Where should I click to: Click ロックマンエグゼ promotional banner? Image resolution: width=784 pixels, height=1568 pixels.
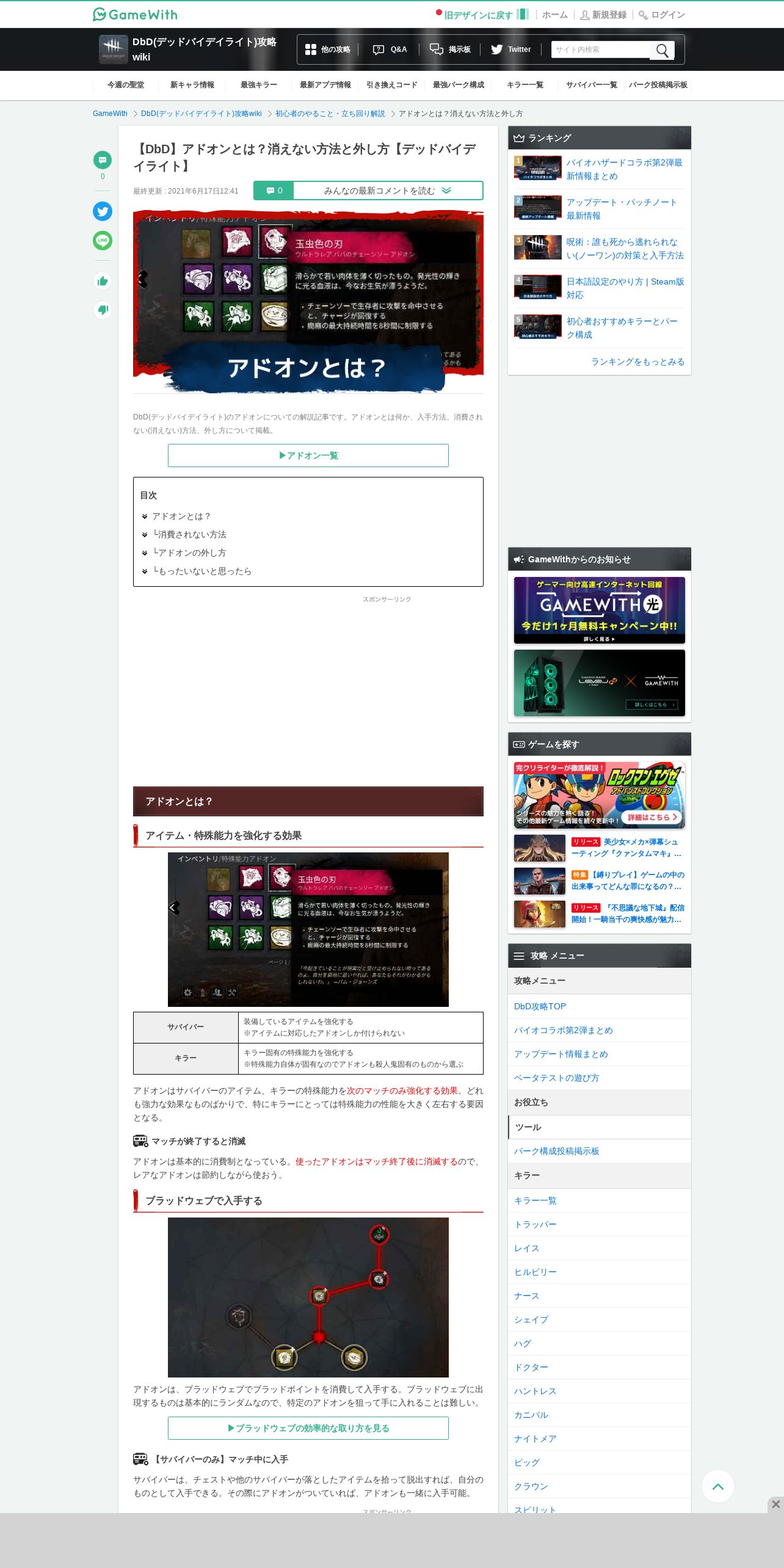click(x=600, y=795)
